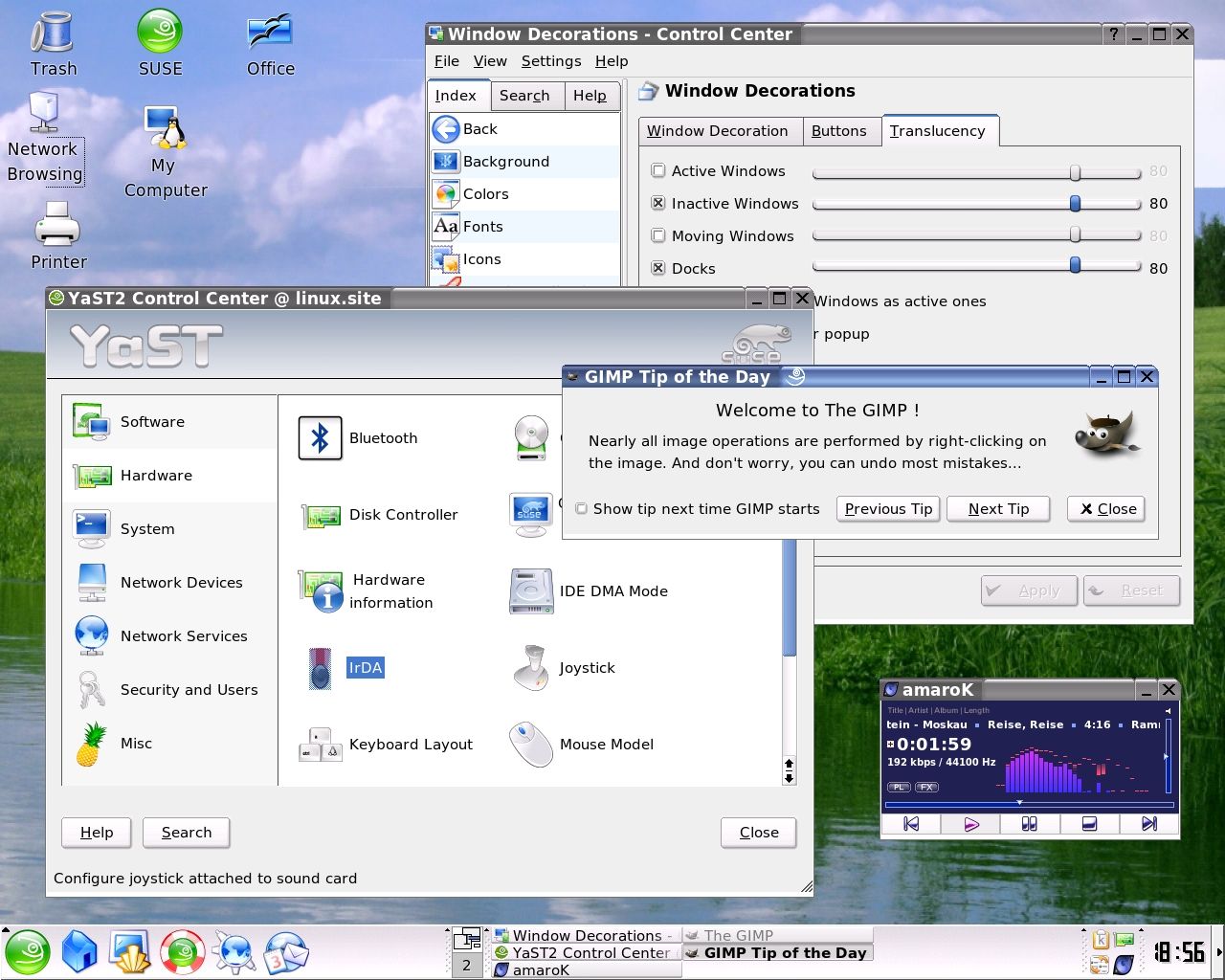Open Fonts settings in Control Center index
This screenshot has height=980, width=1225.
point(524,227)
